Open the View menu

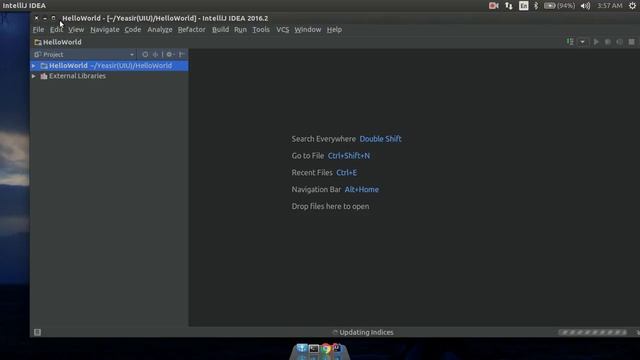tap(76, 29)
